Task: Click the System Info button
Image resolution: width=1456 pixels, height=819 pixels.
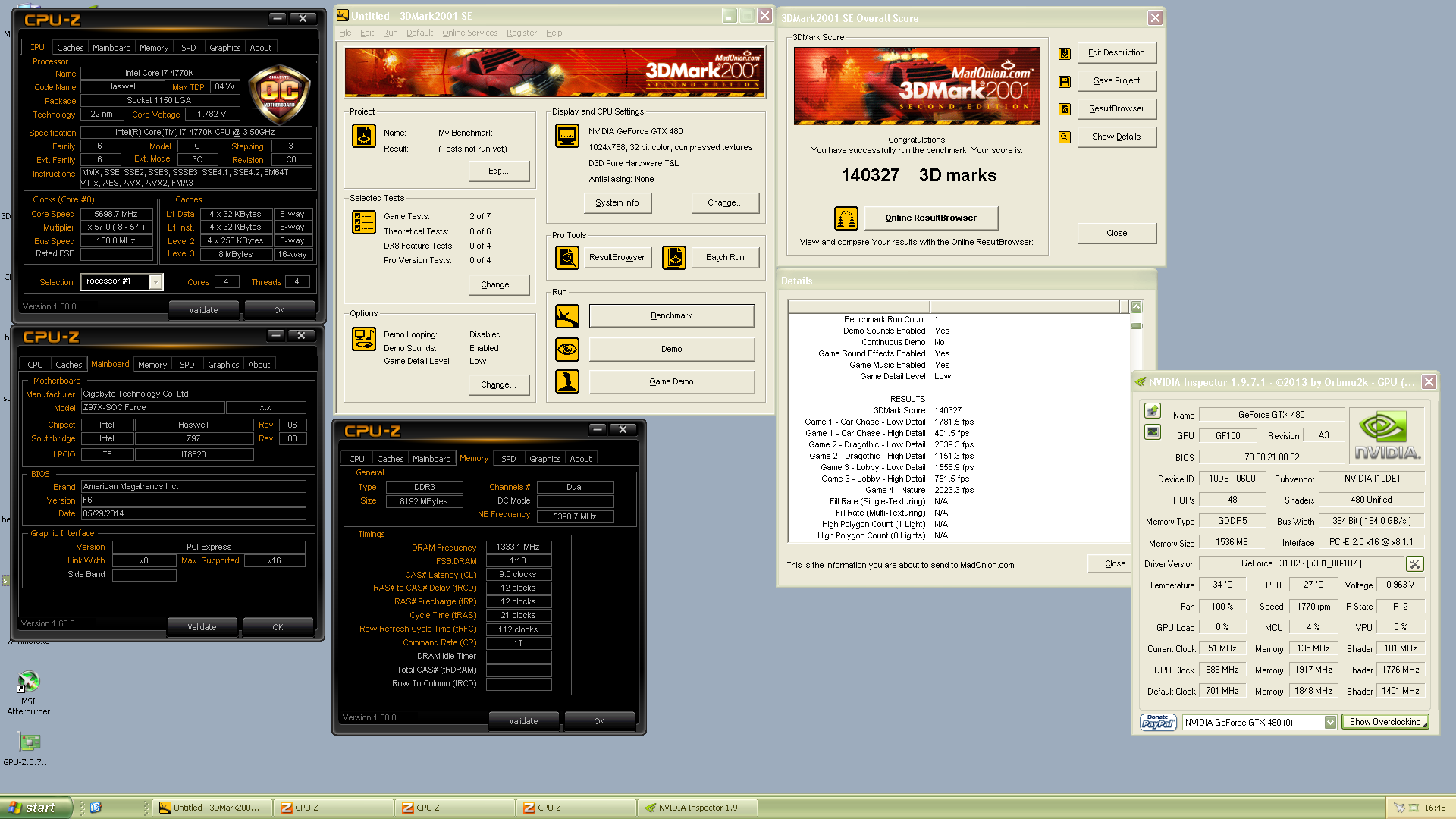Action: [x=617, y=203]
